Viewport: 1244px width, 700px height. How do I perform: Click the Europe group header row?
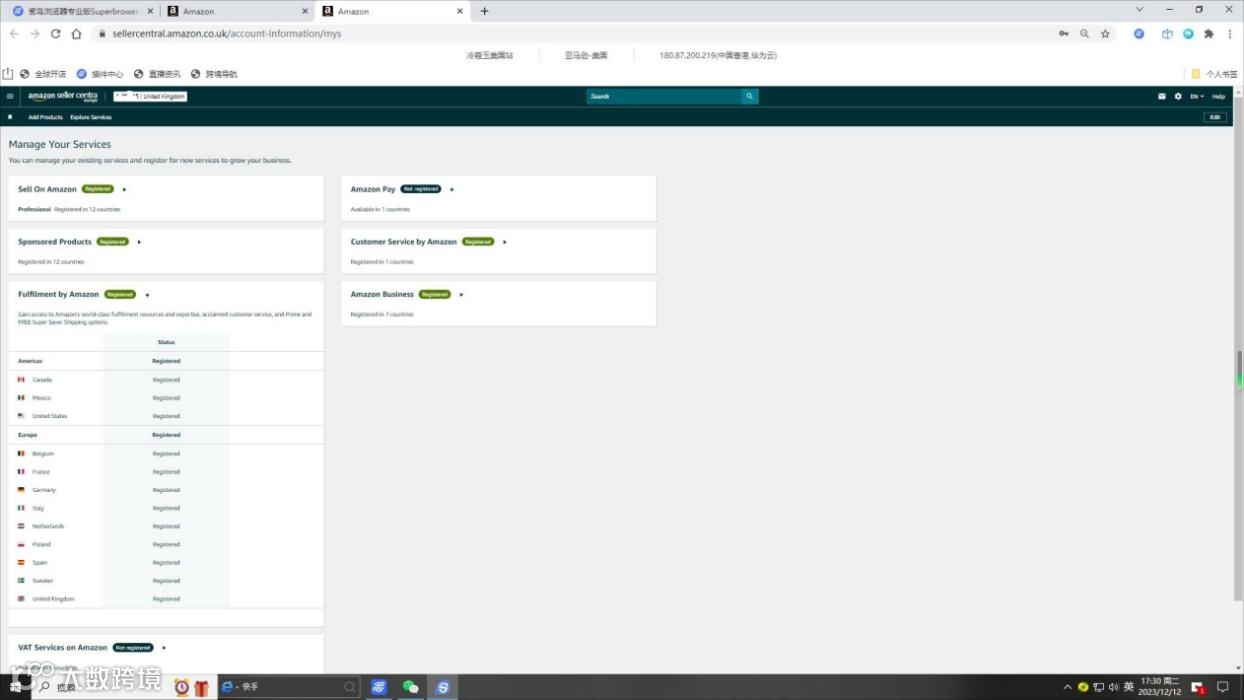click(166, 435)
